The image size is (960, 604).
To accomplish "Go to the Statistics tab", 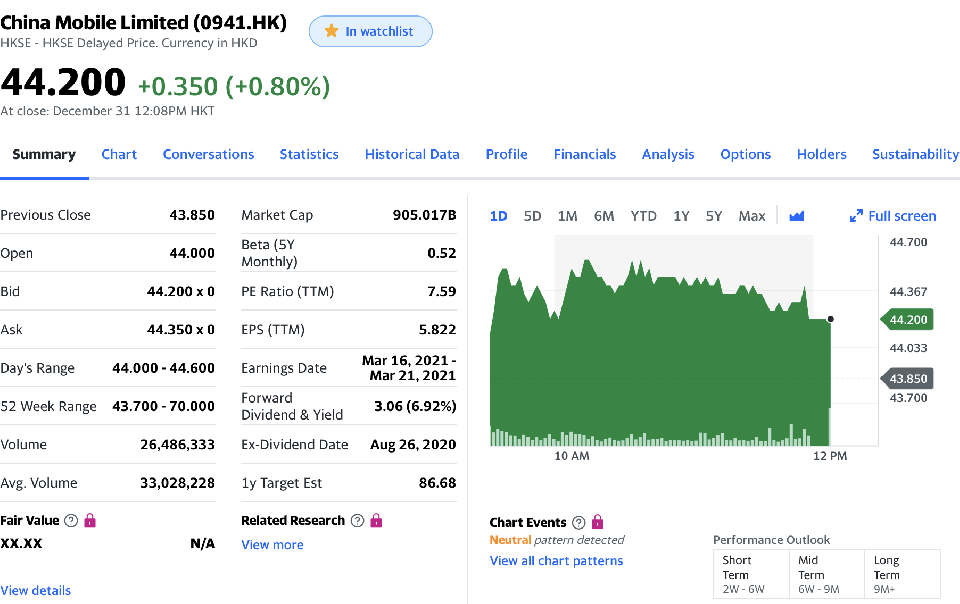I will pyautogui.click(x=309, y=154).
